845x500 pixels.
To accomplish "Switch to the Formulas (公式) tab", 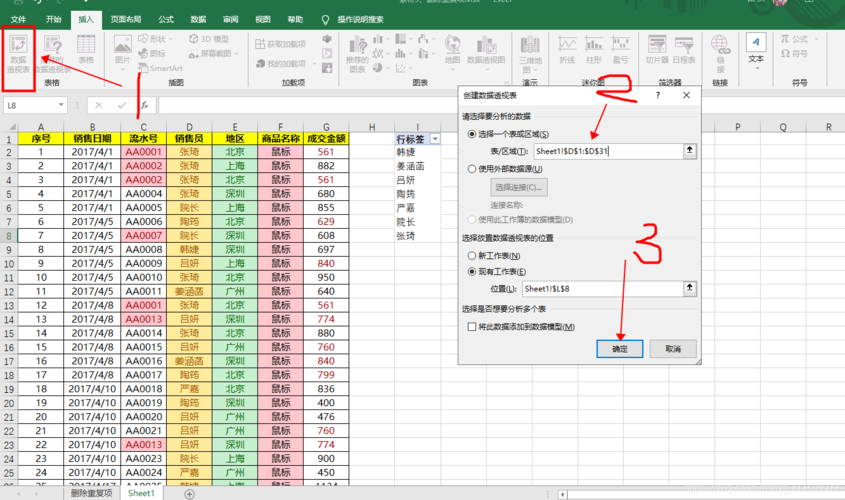I will pyautogui.click(x=166, y=19).
